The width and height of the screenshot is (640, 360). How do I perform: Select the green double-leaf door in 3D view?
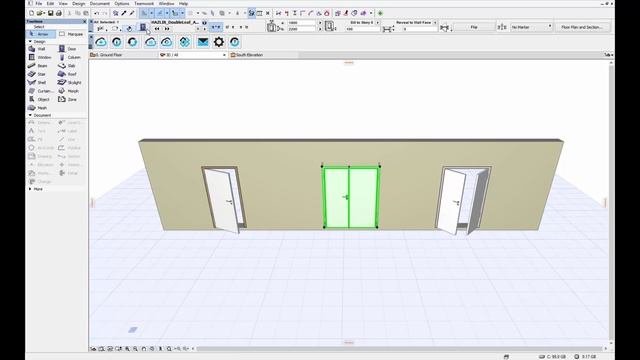pos(351,198)
